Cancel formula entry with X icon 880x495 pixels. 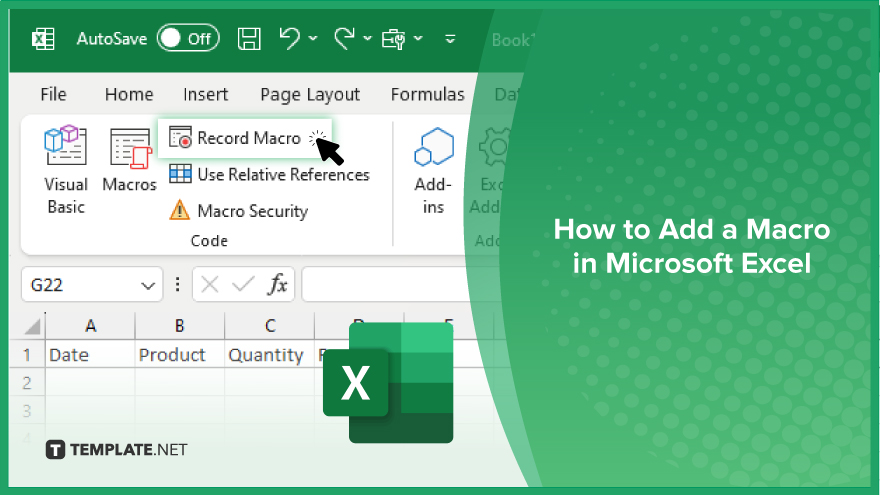[x=210, y=285]
